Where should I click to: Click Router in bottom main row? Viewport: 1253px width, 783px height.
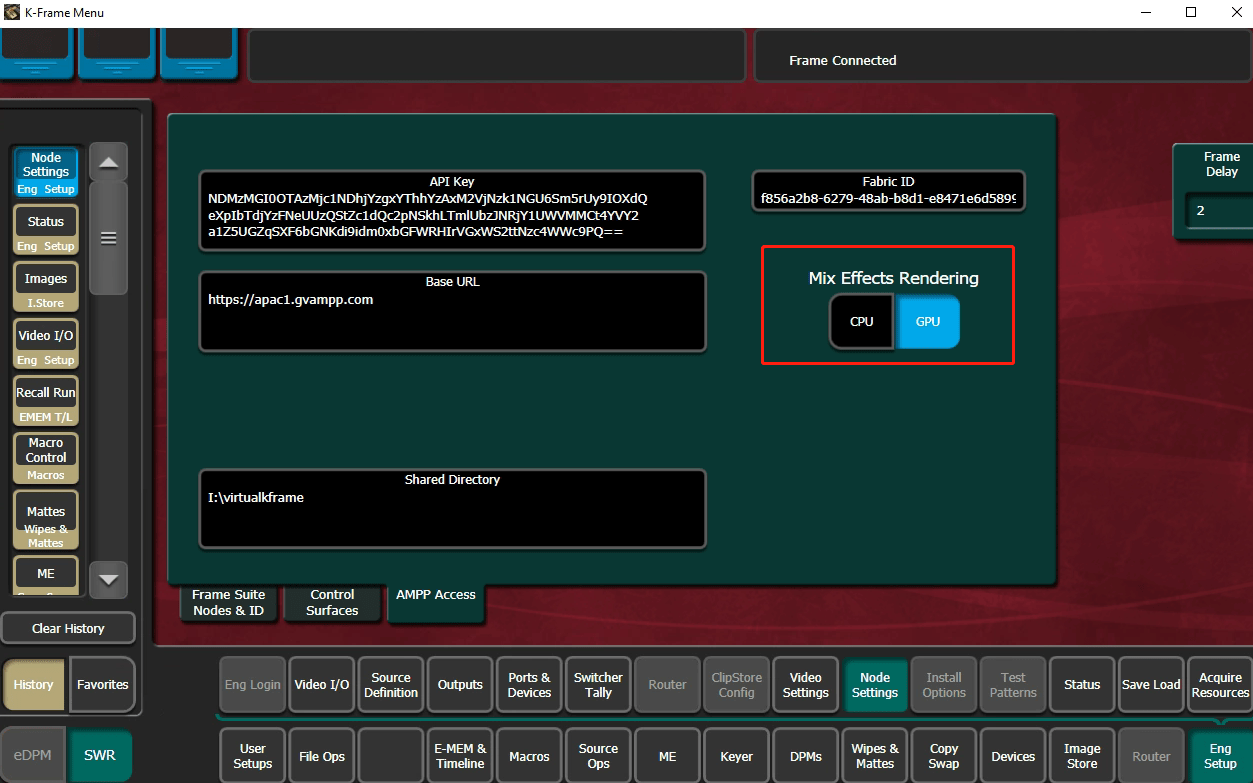[1151, 756]
